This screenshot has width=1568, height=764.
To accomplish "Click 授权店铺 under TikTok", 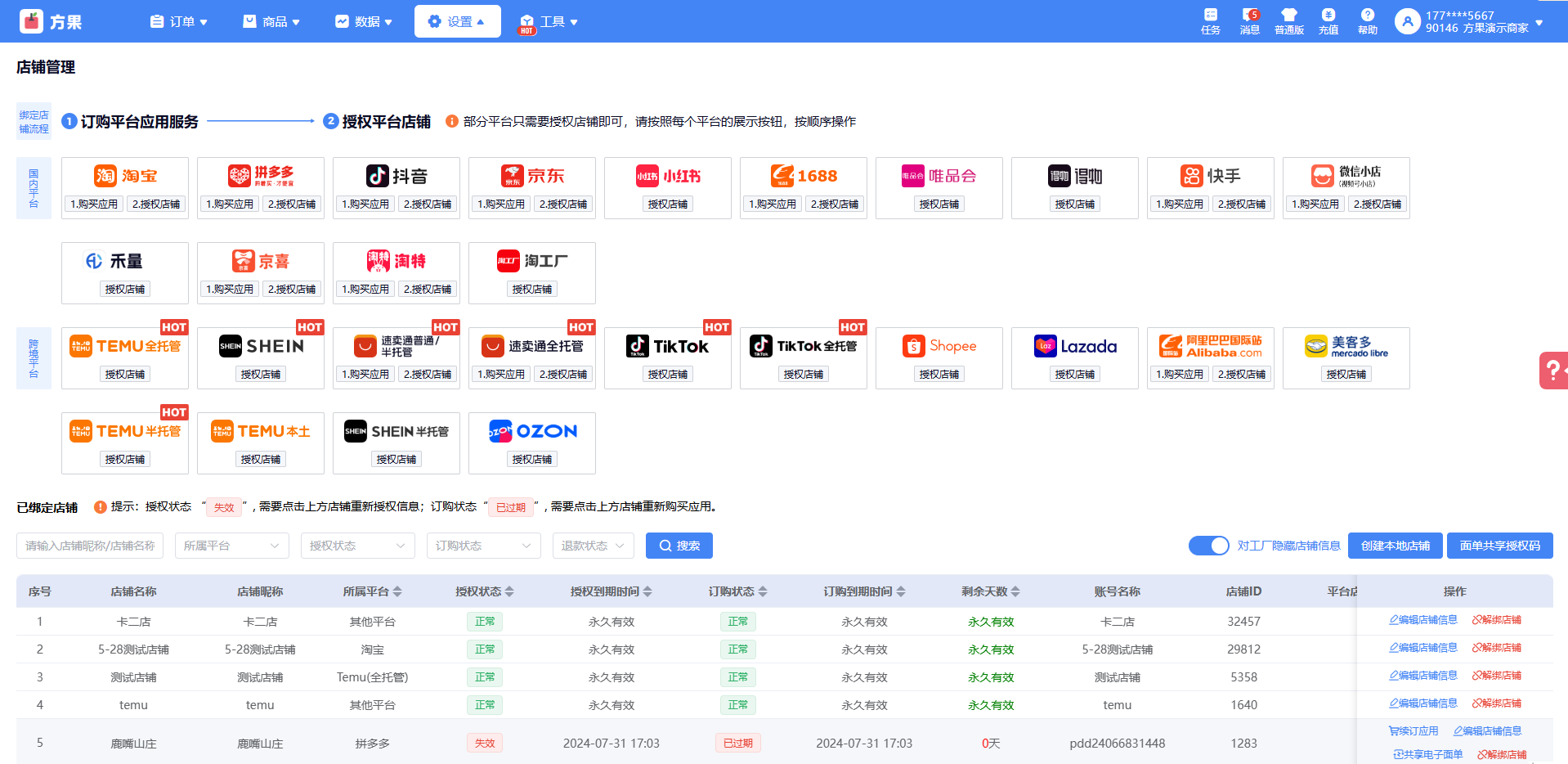I will coord(667,374).
